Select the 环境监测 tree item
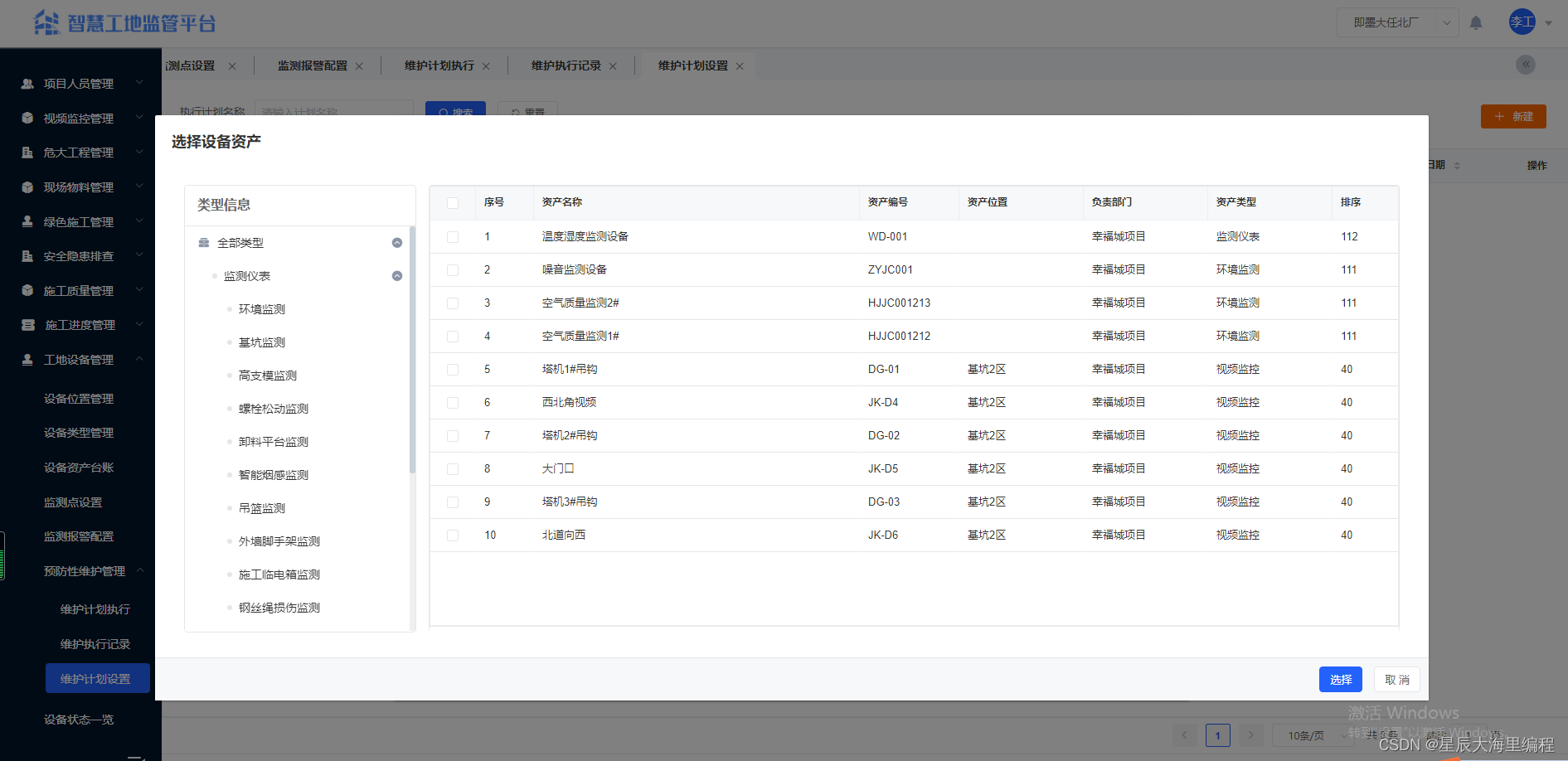The image size is (1568, 761). tap(262, 309)
